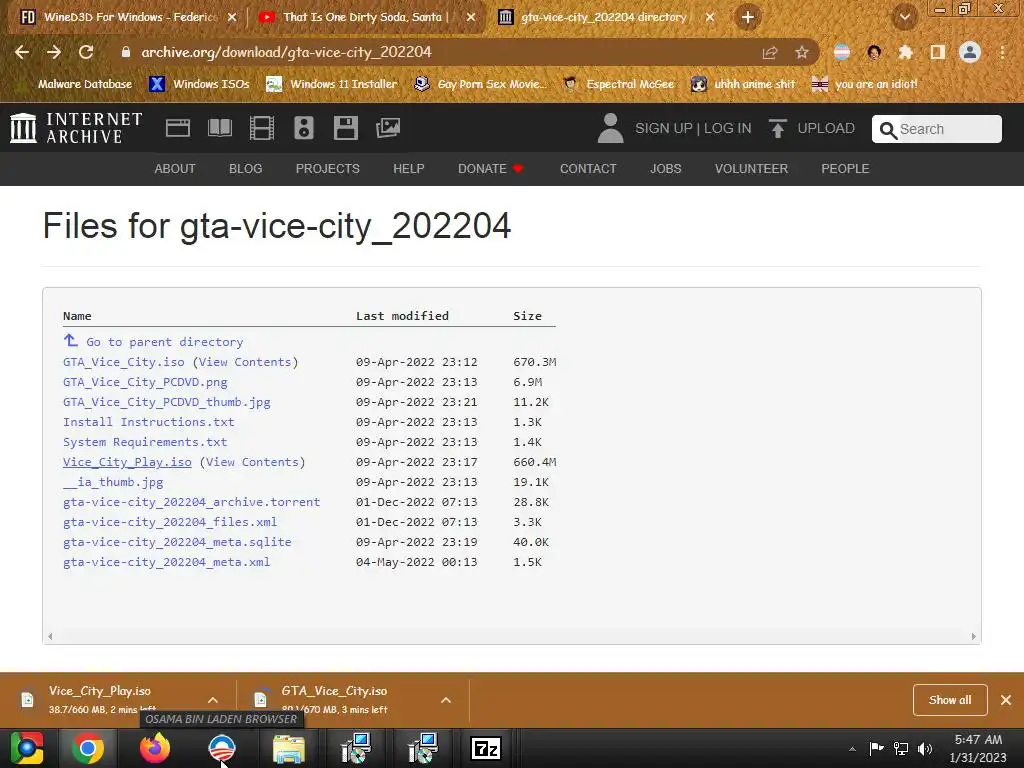View Contents of Vice_City_Play.iso
Screen dimensions: 1024x768
tap(252, 462)
